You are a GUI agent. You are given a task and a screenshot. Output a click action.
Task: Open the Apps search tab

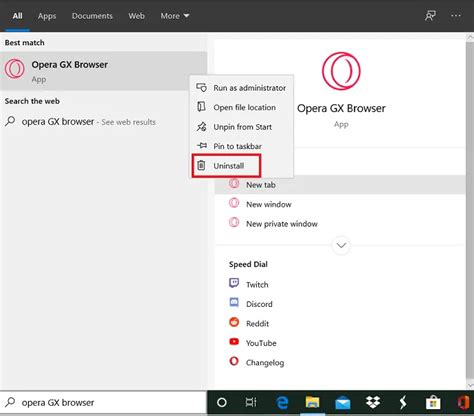click(x=47, y=16)
